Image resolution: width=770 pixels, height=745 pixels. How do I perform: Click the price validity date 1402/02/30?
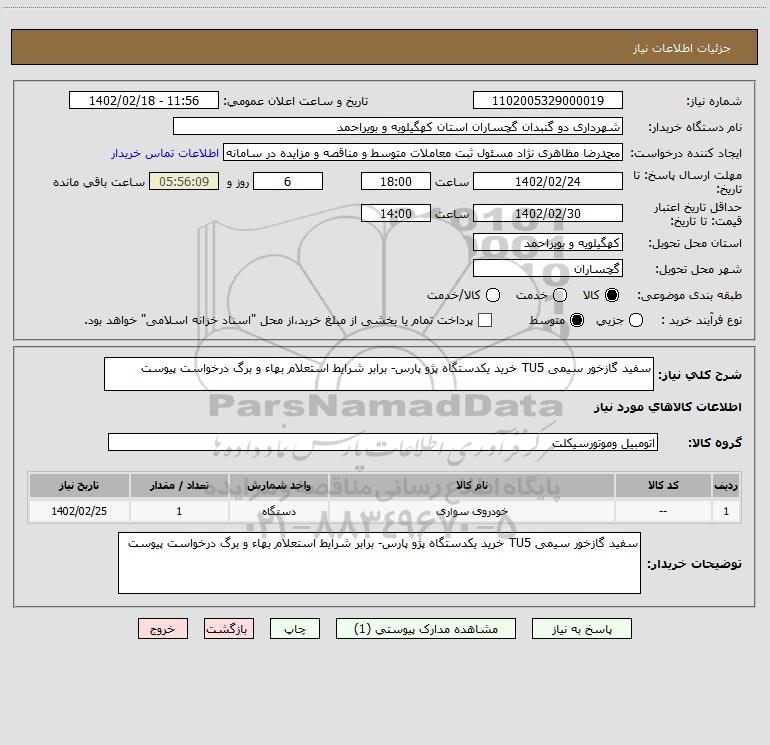click(548, 214)
